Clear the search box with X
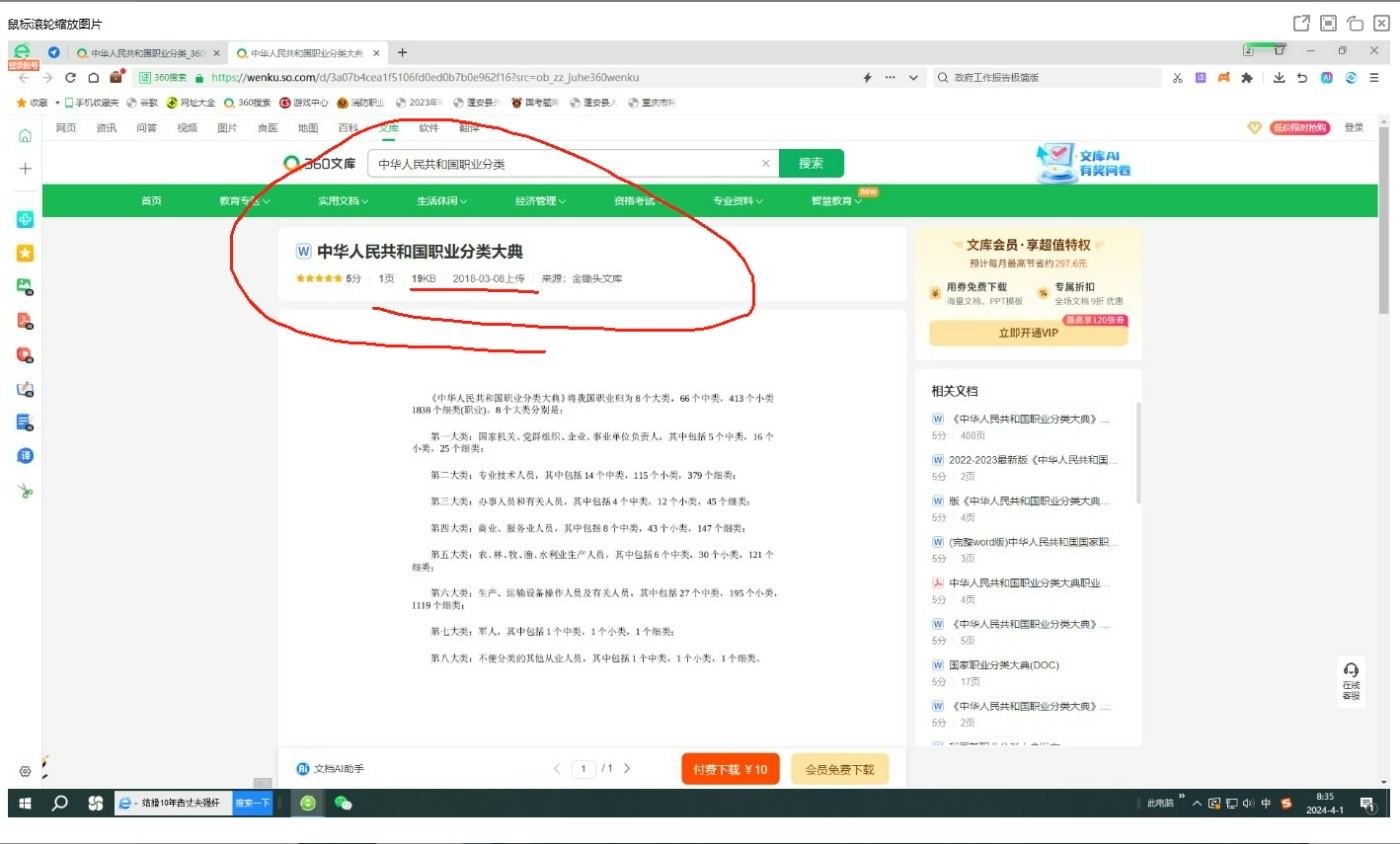1400x844 pixels. (x=766, y=163)
